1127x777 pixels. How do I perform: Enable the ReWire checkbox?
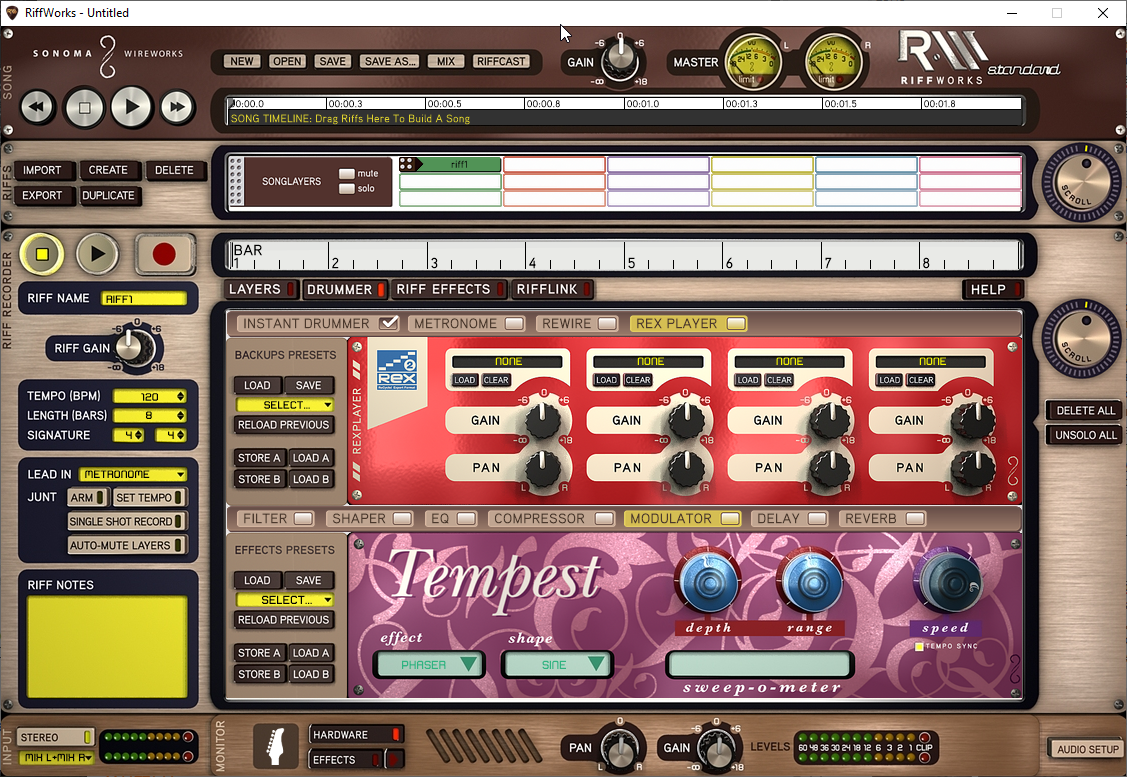pos(607,324)
